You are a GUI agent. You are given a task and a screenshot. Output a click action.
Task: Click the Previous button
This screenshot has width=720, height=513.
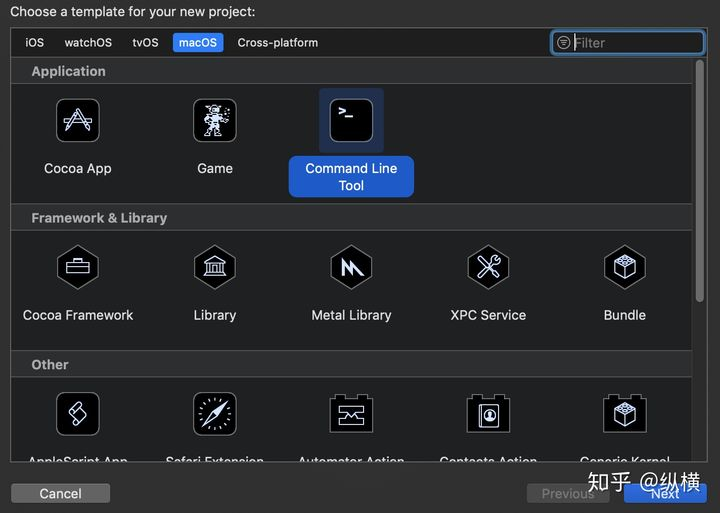(568, 493)
